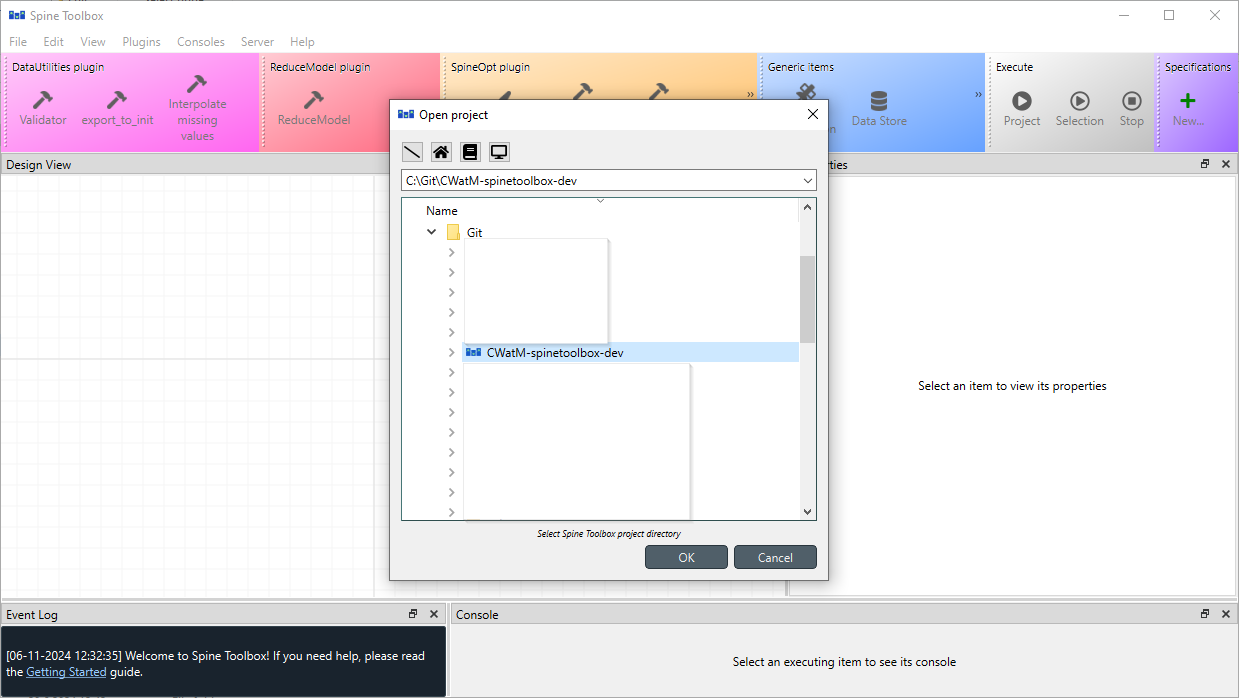Execute the whole Project
The image size is (1239, 698).
point(1022,109)
